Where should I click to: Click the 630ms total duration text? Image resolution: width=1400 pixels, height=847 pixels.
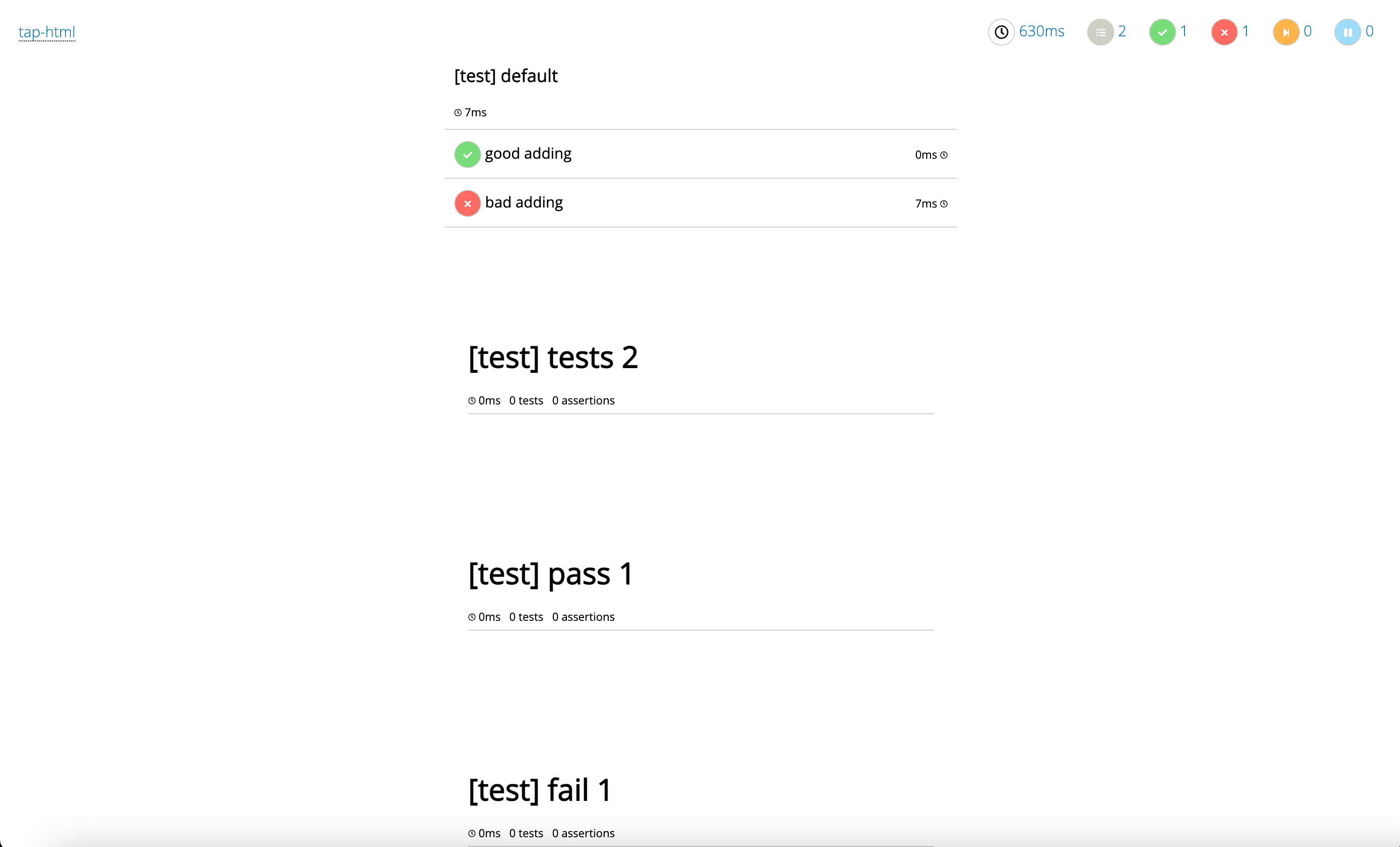coord(1041,31)
